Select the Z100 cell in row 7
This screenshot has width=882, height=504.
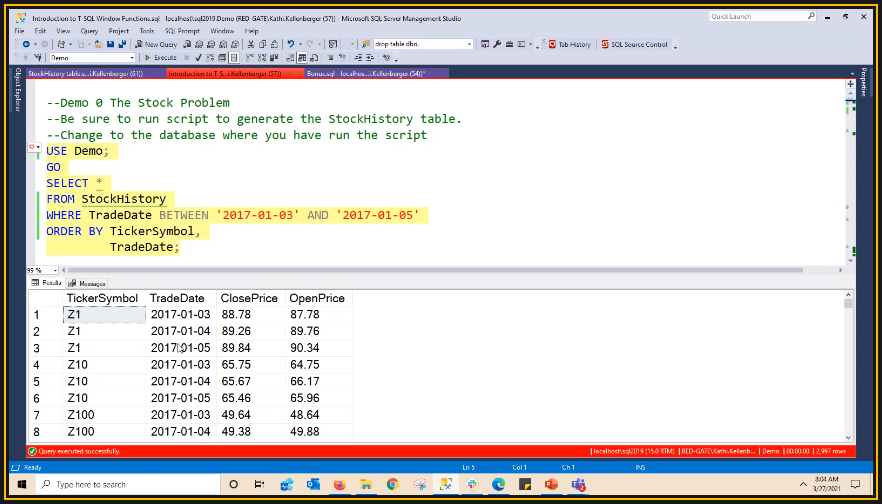[x=104, y=415]
